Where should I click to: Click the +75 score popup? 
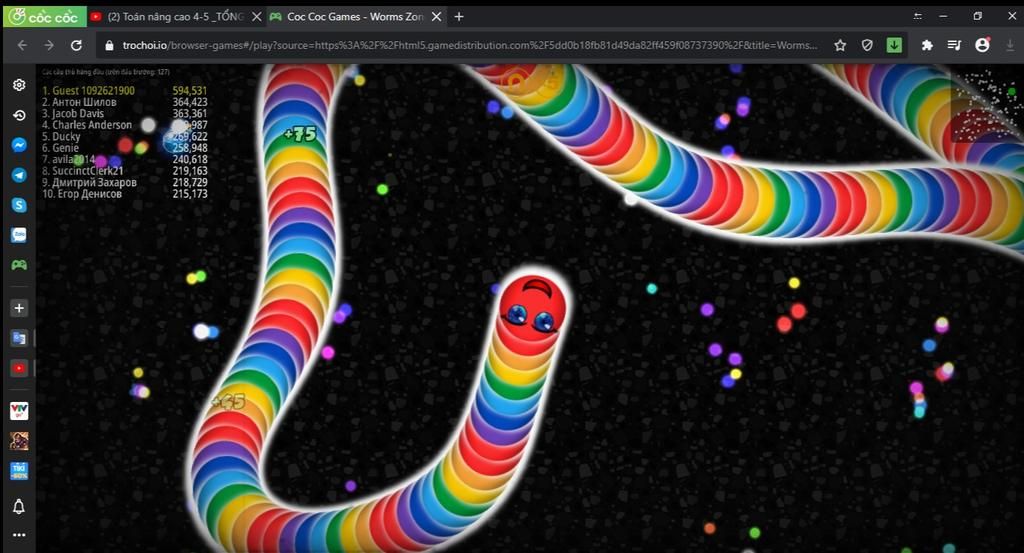click(x=300, y=134)
